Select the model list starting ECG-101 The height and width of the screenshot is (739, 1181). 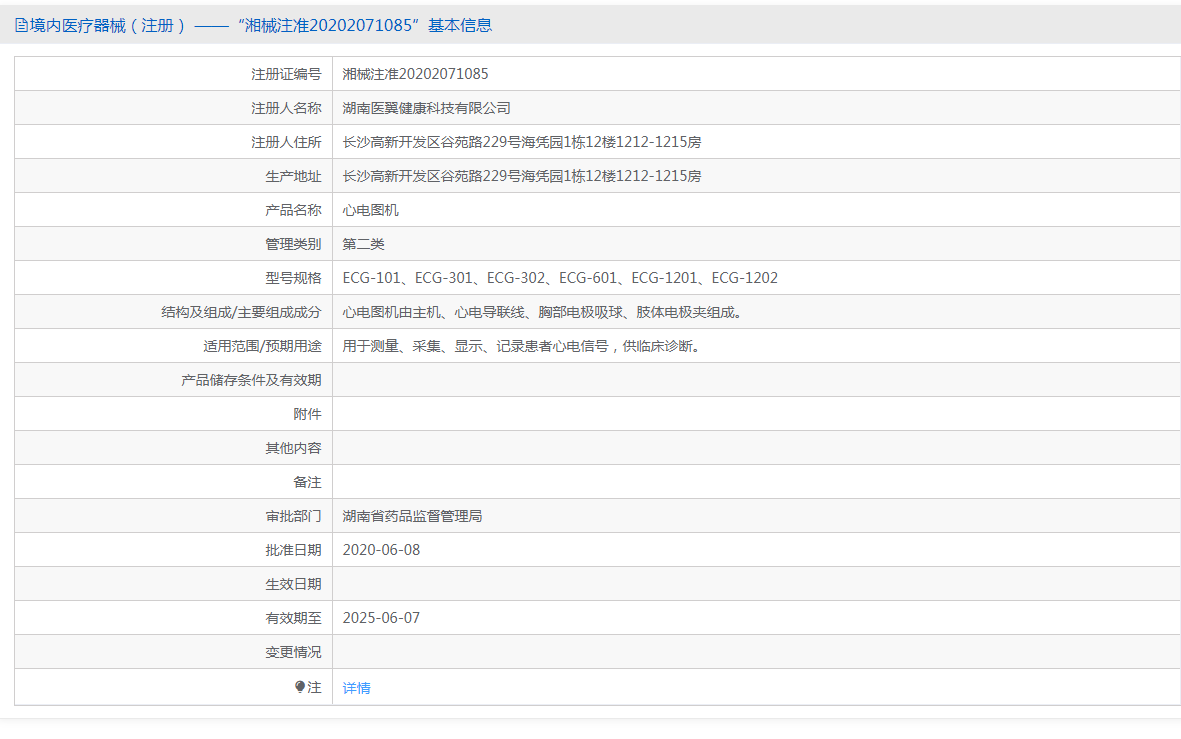point(560,278)
